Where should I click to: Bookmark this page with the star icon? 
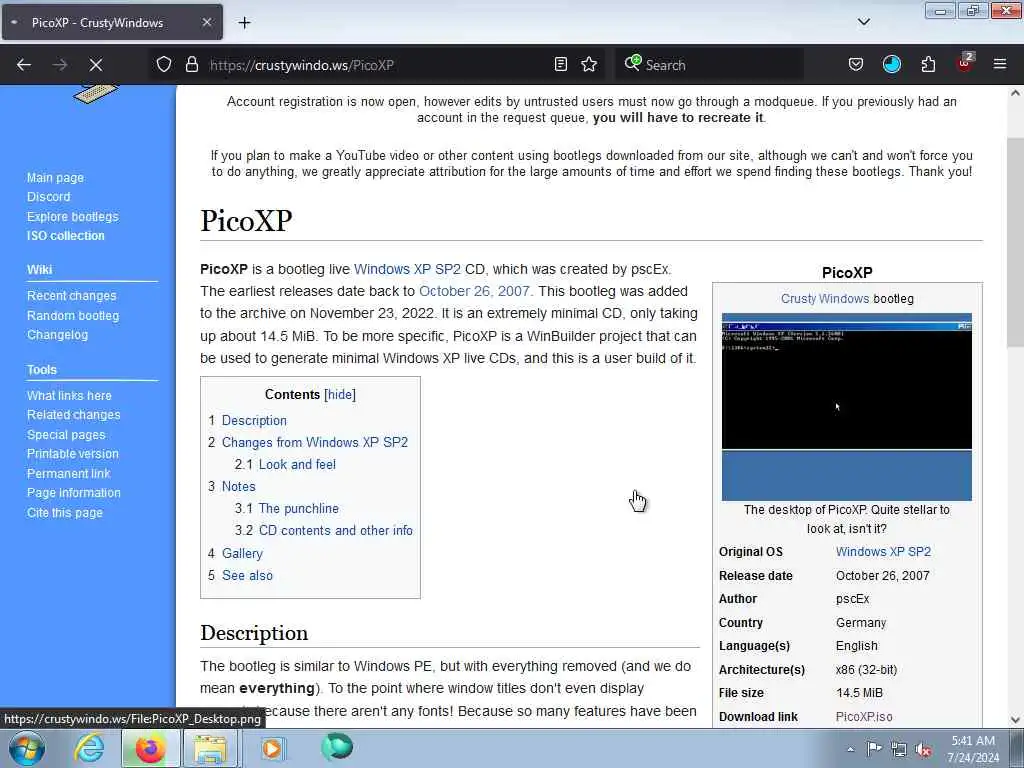(x=589, y=65)
